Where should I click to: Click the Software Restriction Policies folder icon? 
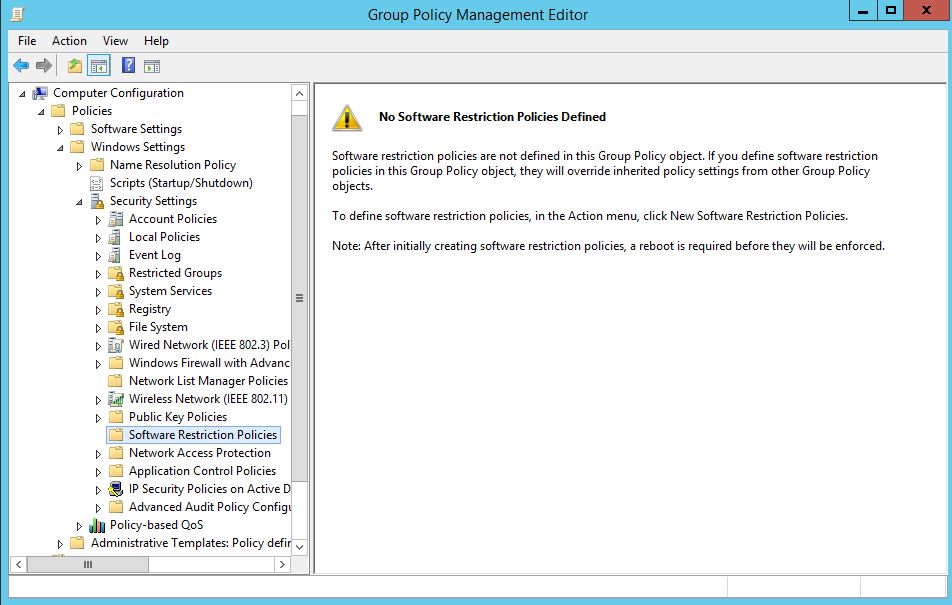[x=115, y=435]
